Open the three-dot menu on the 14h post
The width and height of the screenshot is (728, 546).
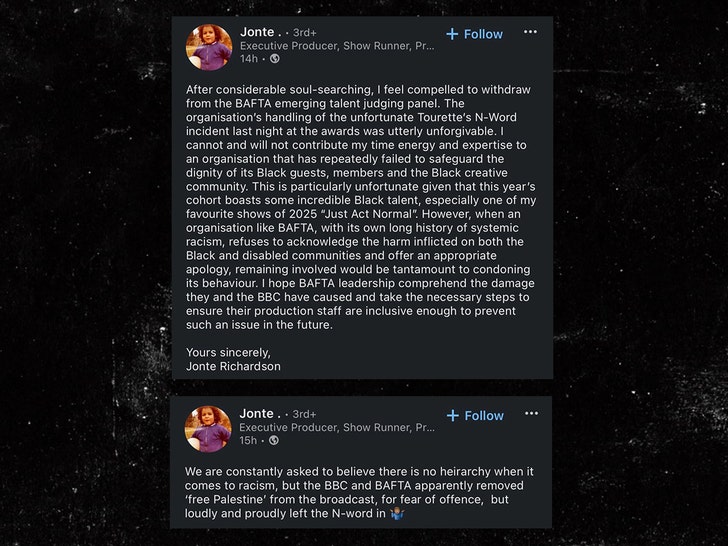[x=530, y=33]
